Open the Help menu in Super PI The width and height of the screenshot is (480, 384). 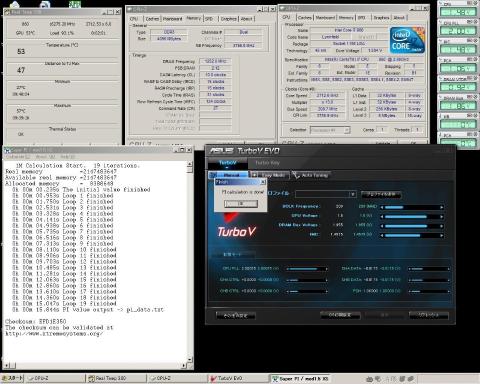click(x=68, y=157)
